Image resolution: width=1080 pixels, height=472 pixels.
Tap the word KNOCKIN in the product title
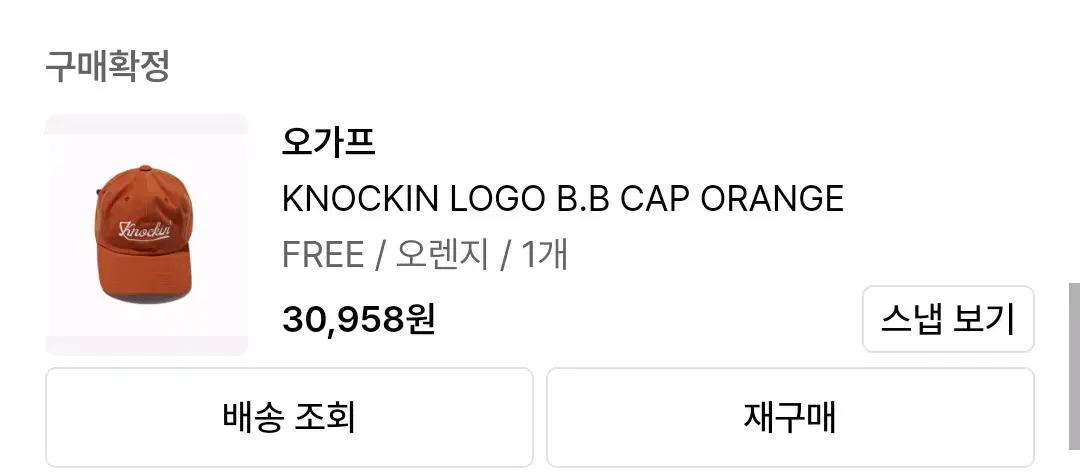click(x=360, y=199)
